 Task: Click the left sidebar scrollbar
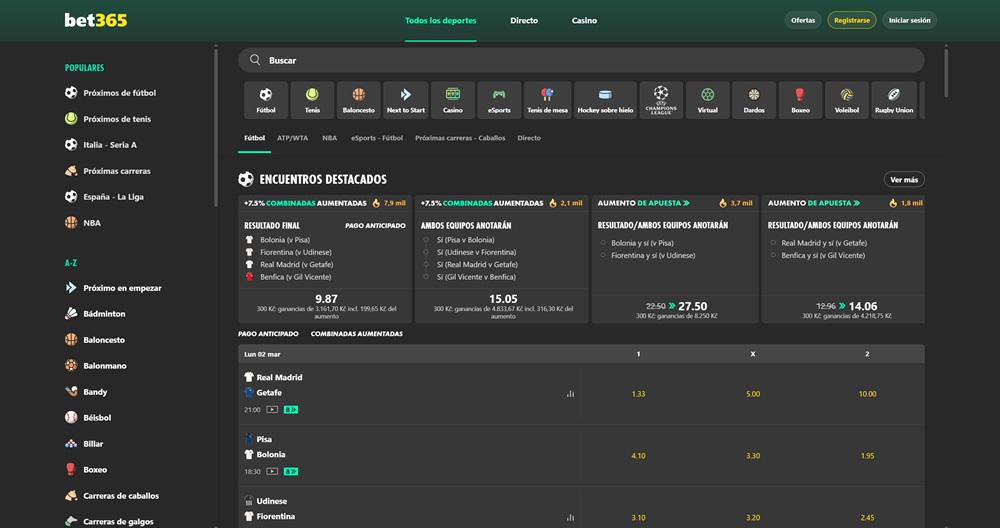(x=216, y=128)
